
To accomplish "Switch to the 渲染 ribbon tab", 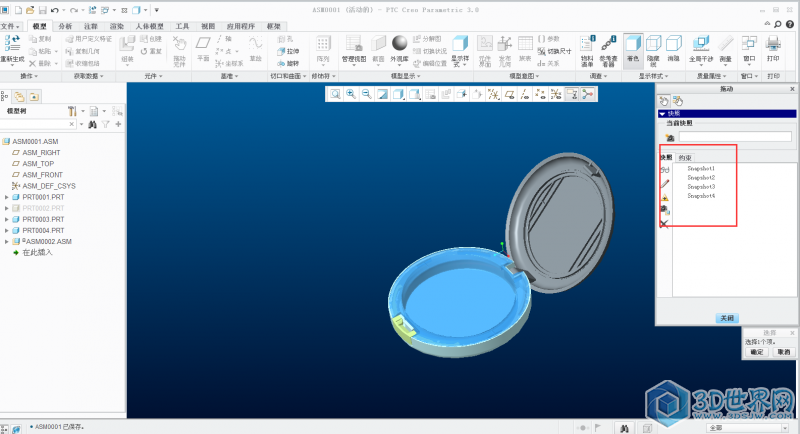I will pos(117,26).
